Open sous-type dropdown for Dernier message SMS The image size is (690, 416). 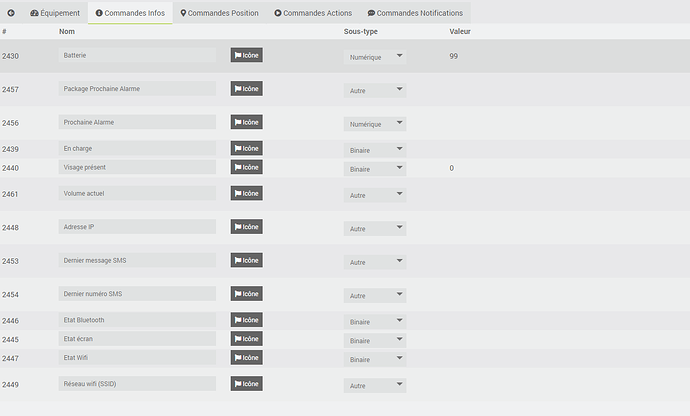[375, 262]
